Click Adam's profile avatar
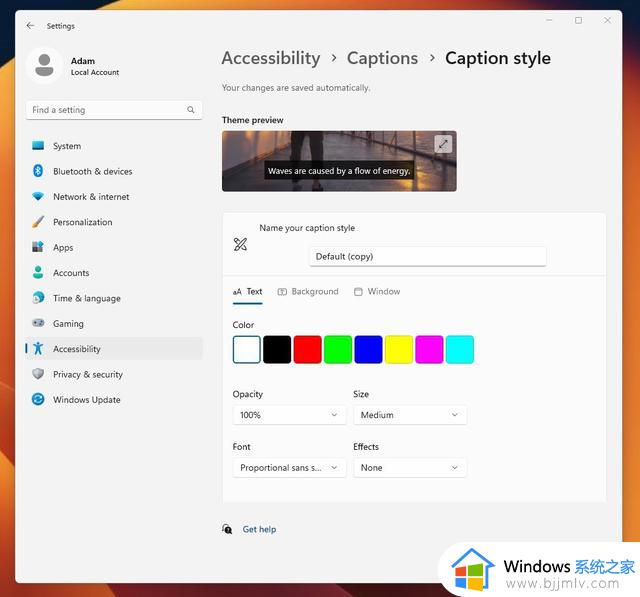 (x=44, y=65)
